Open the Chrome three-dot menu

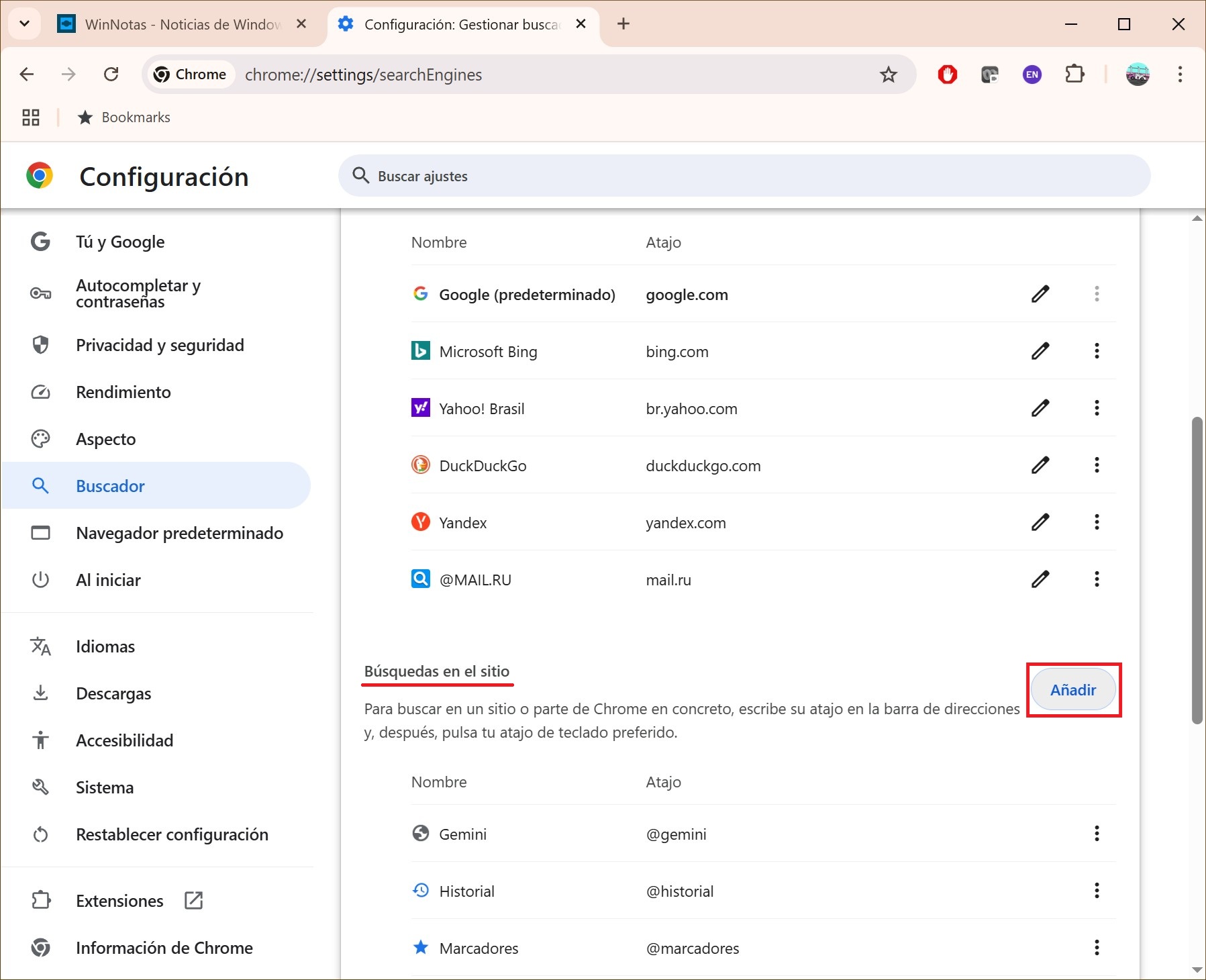[x=1180, y=75]
